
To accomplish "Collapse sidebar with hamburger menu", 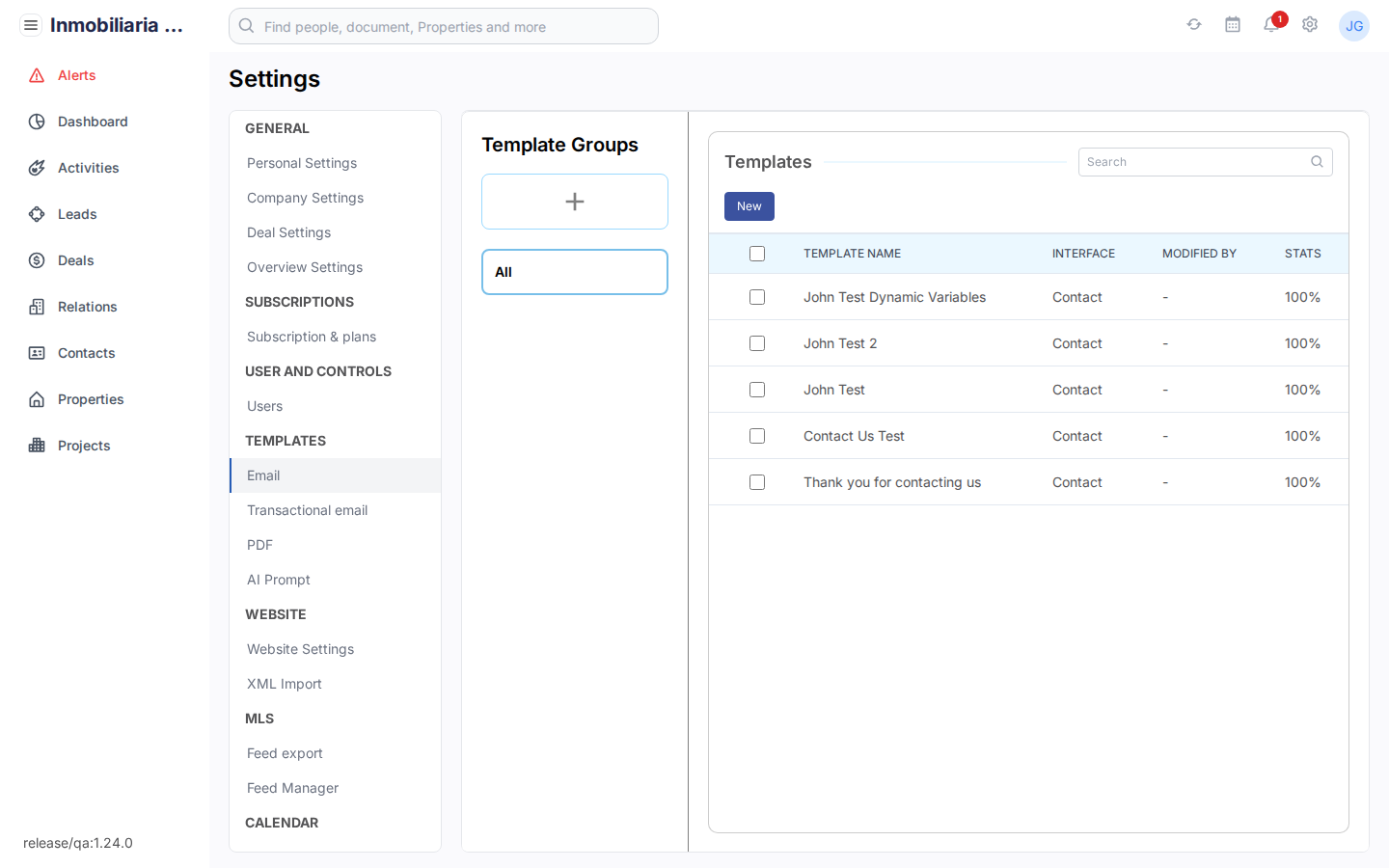I will 31,25.
